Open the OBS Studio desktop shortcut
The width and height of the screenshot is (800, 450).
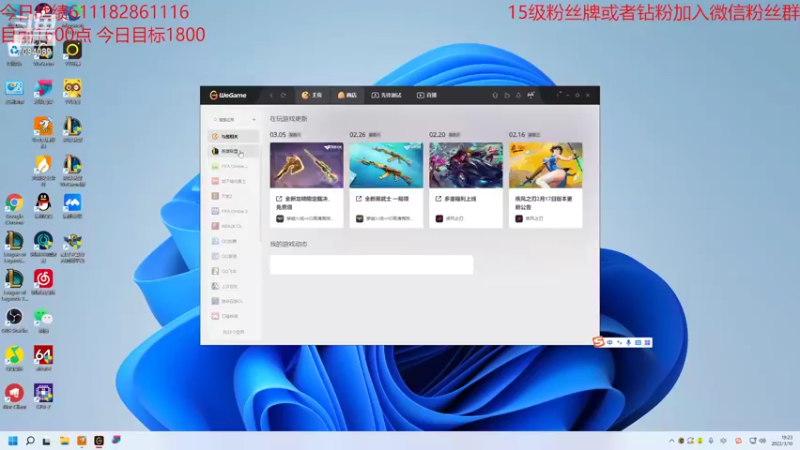[14, 320]
